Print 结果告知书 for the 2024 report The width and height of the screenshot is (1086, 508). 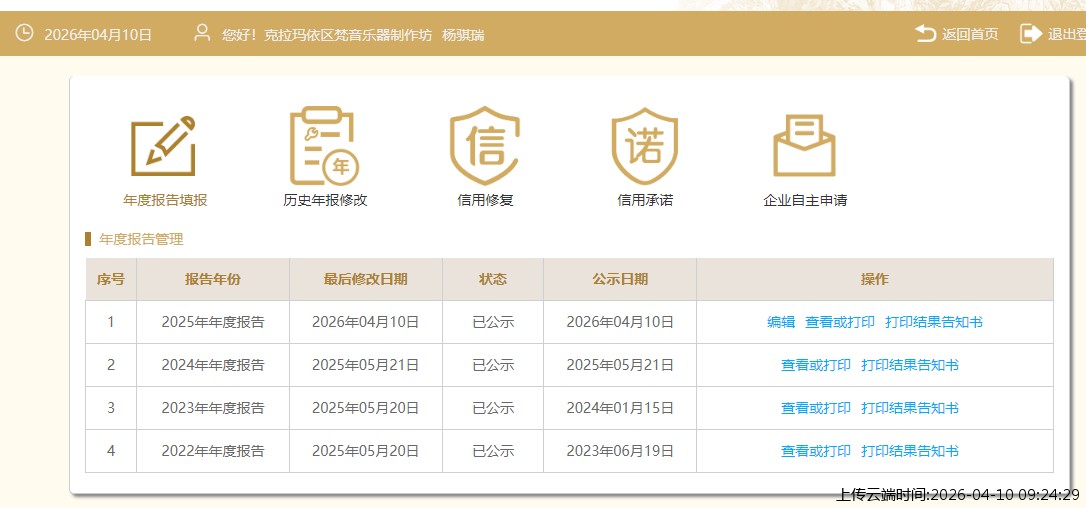pos(910,365)
